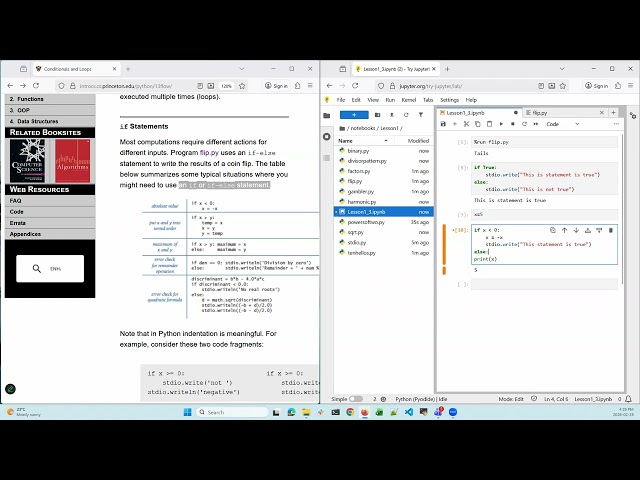Follow the flip.py link in the article
The image size is (640, 480).
click(x=209, y=153)
